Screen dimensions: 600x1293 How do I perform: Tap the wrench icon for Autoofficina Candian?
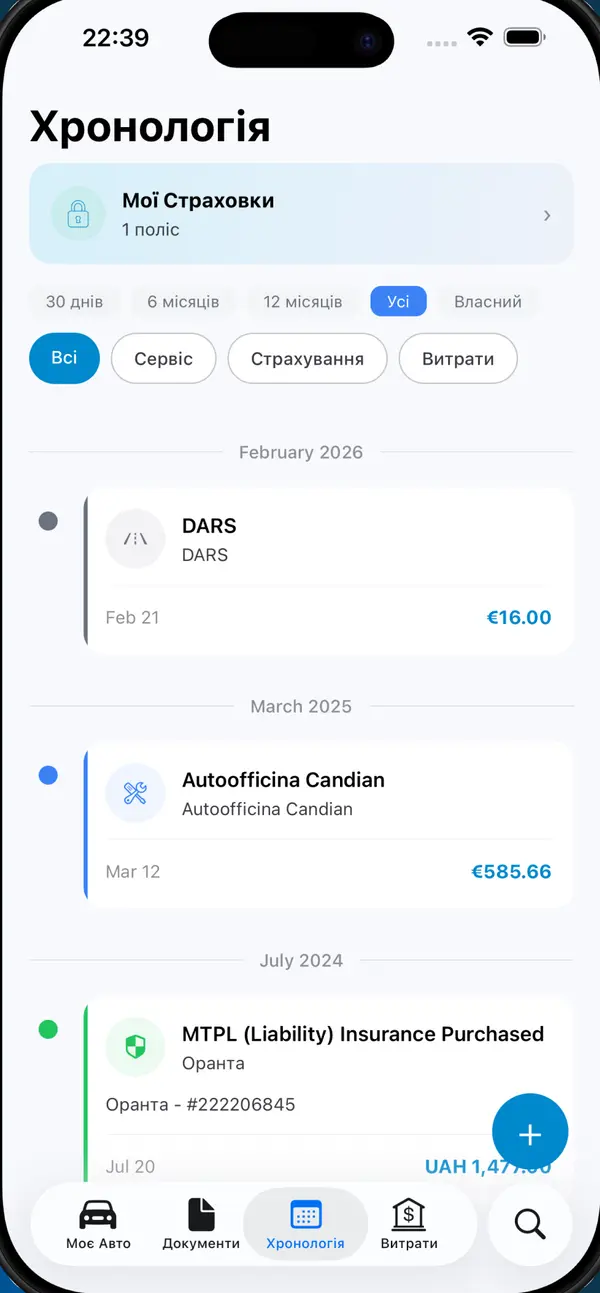coord(135,793)
